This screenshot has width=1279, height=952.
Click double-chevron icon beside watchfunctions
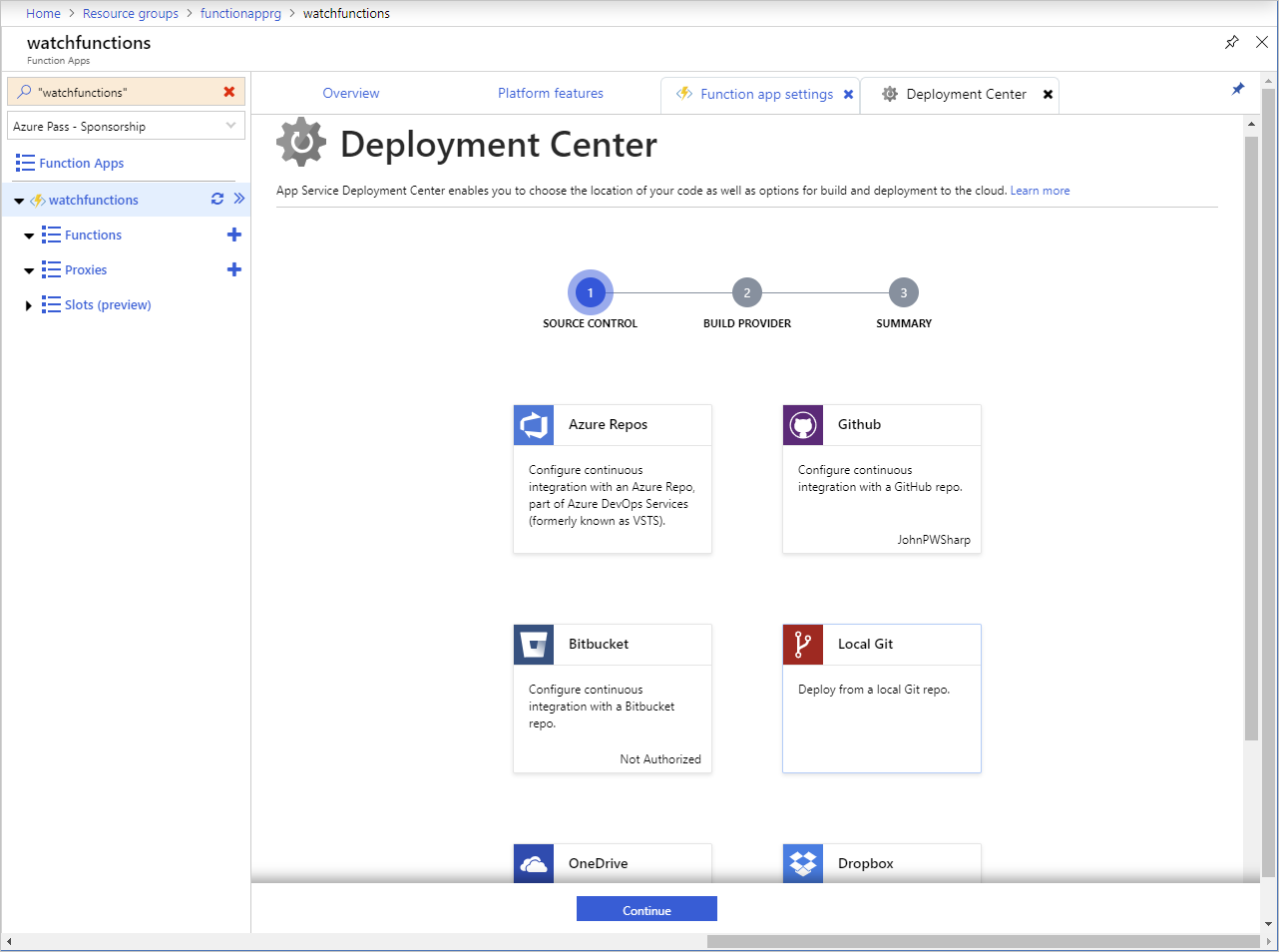[x=239, y=199]
